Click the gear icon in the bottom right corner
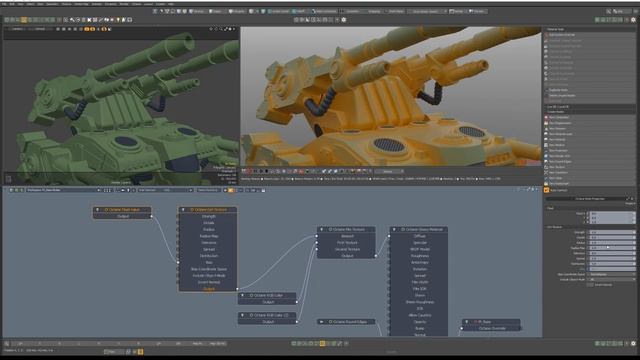Screen dimensions: 640x360 633,344
